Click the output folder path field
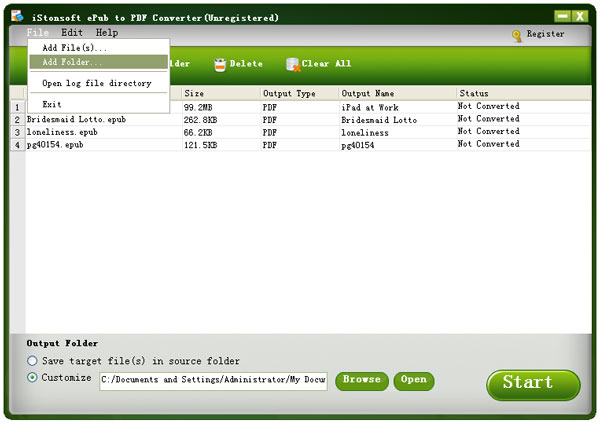 (213, 380)
